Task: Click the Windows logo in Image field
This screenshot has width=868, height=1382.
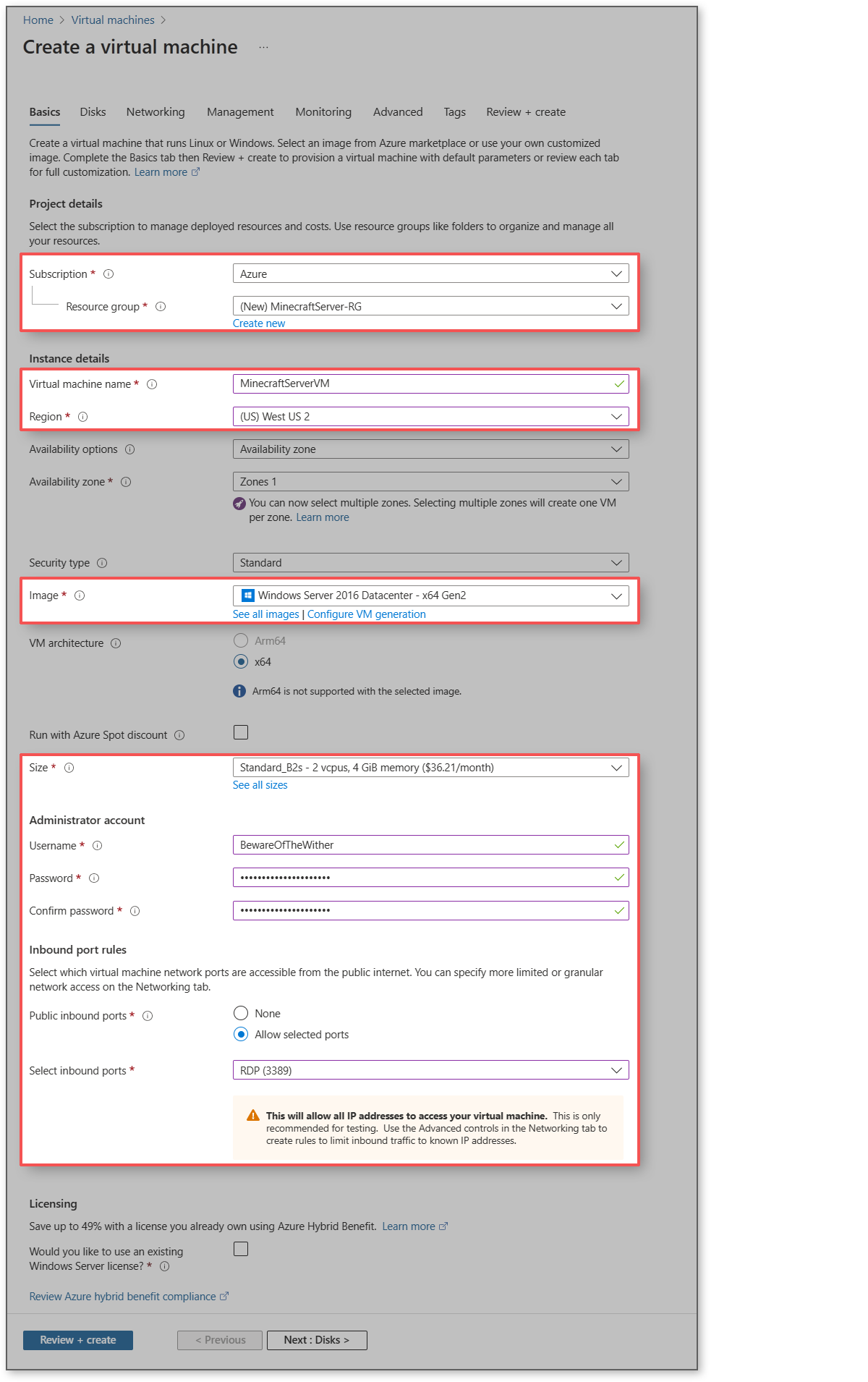Action: click(248, 595)
